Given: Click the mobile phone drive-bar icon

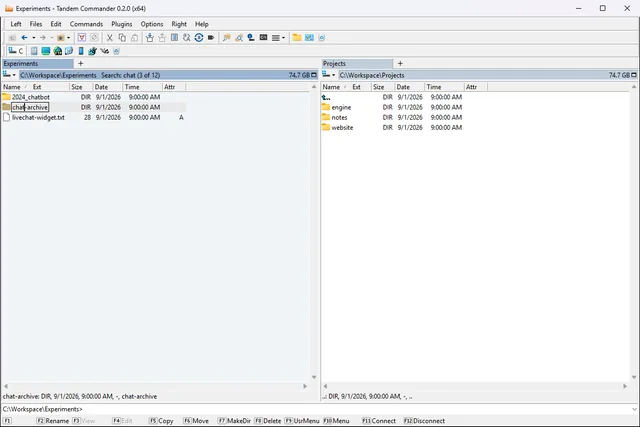Looking at the screenshot, I should [x=81, y=51].
